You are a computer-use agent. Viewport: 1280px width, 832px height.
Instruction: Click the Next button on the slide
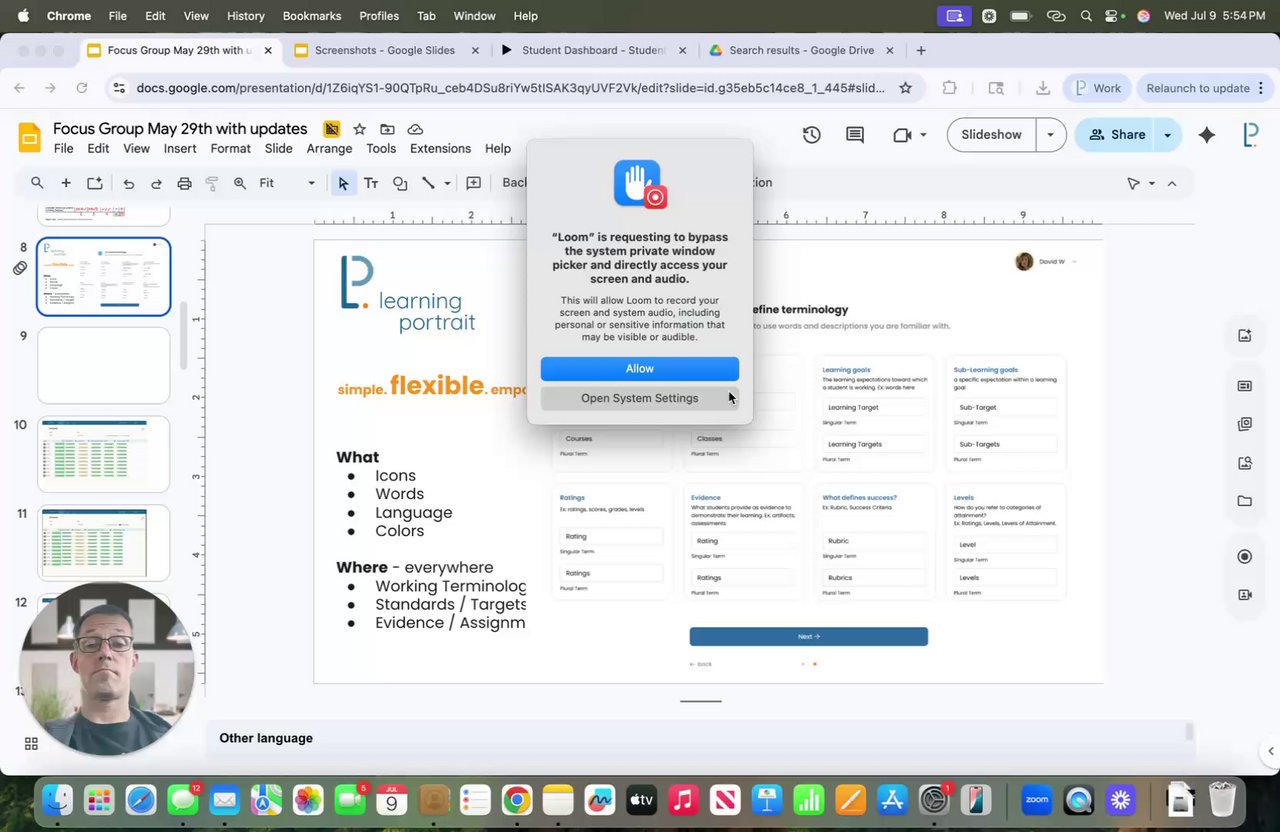809,636
